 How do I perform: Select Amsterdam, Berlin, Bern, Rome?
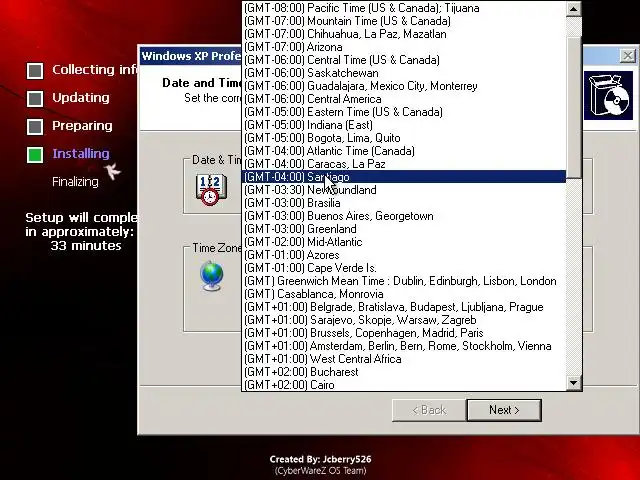tap(404, 346)
